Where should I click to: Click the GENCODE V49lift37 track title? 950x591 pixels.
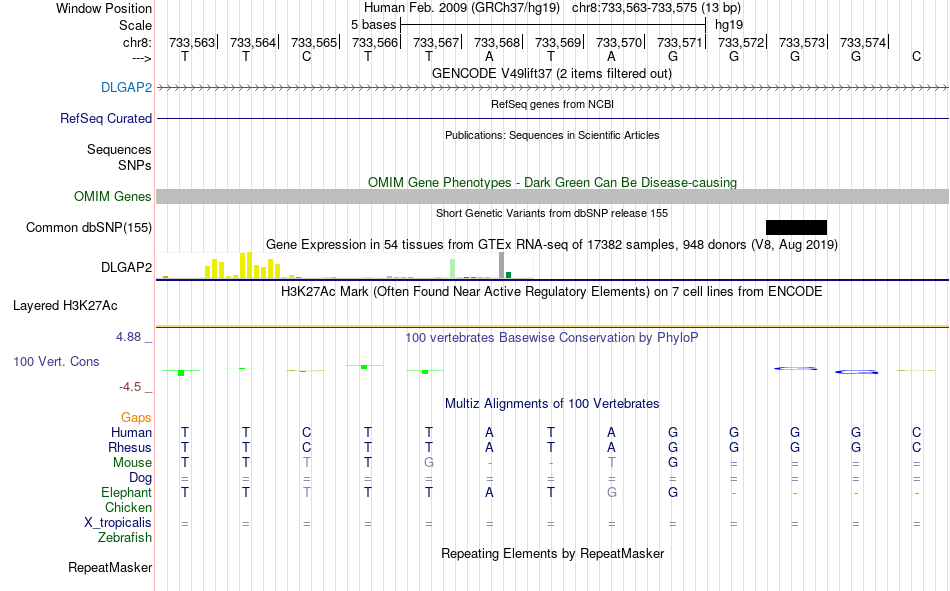point(551,74)
